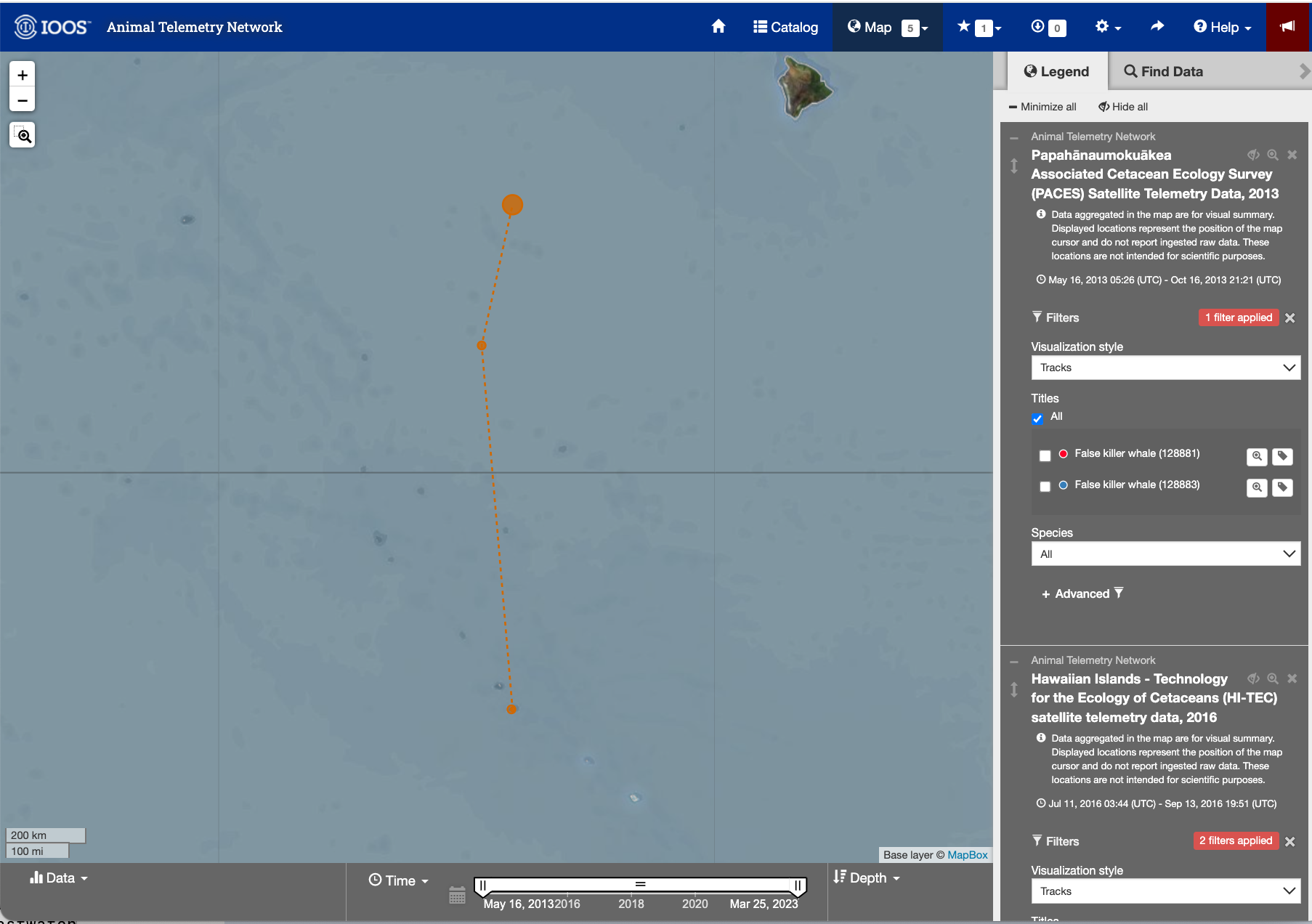Zoom to False killer whale (128881) track

click(1257, 456)
